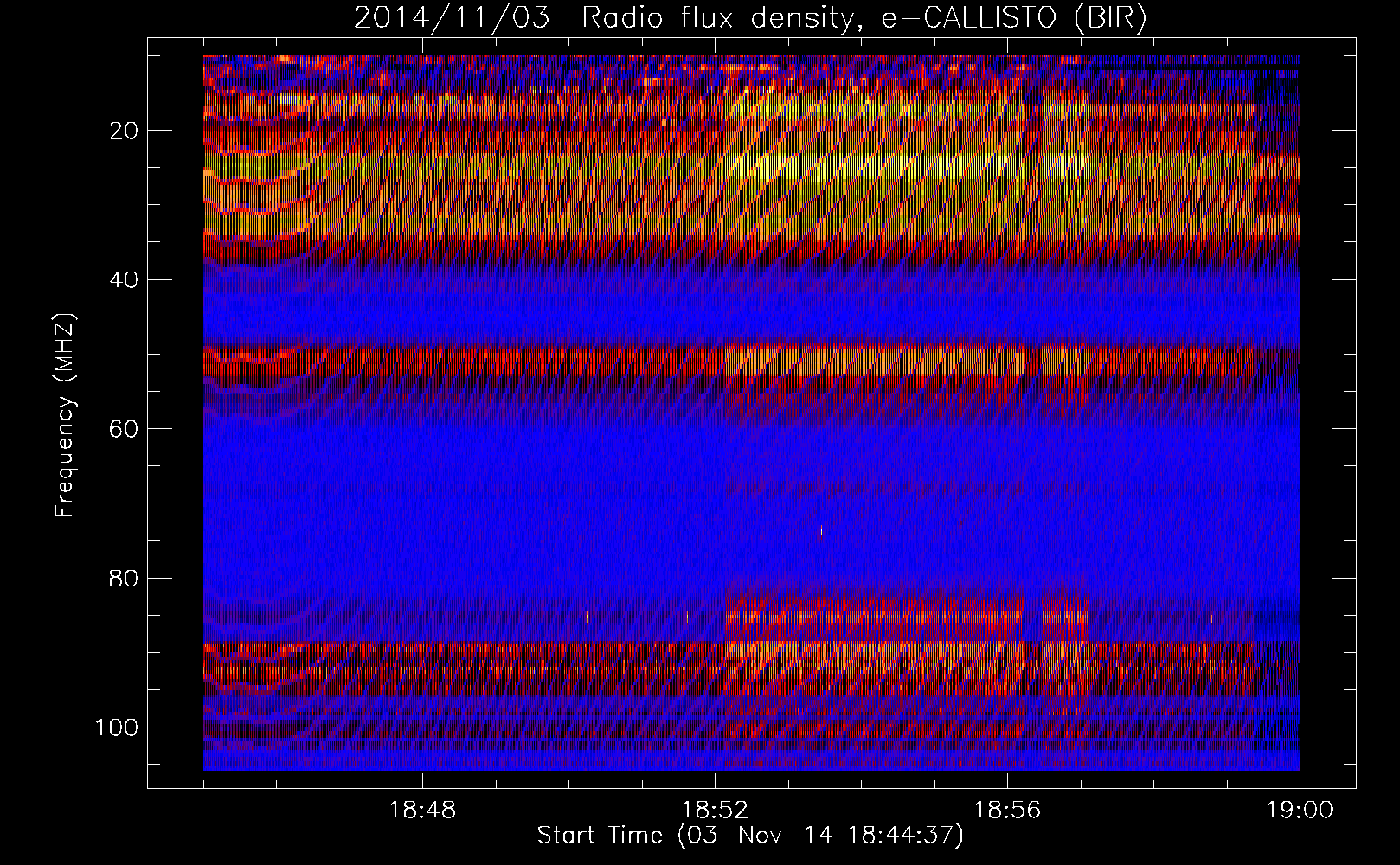This screenshot has height=865, width=1400.
Task: Click the 18:56 time tick label
Action: [x=1007, y=811]
